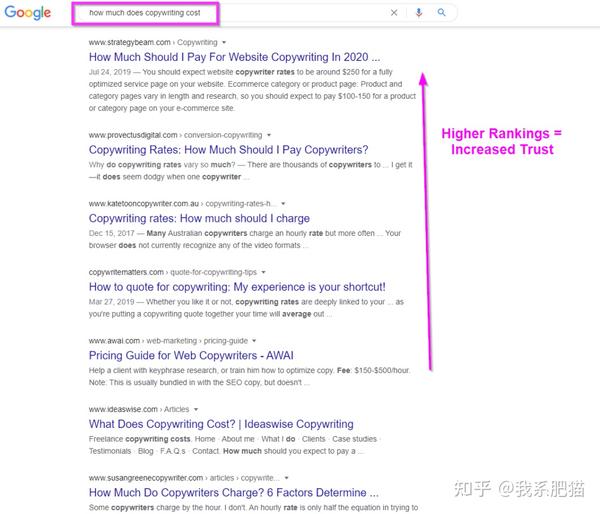The image size is (600, 514).
Task: Start voice search with microphone icon
Action: [419, 13]
